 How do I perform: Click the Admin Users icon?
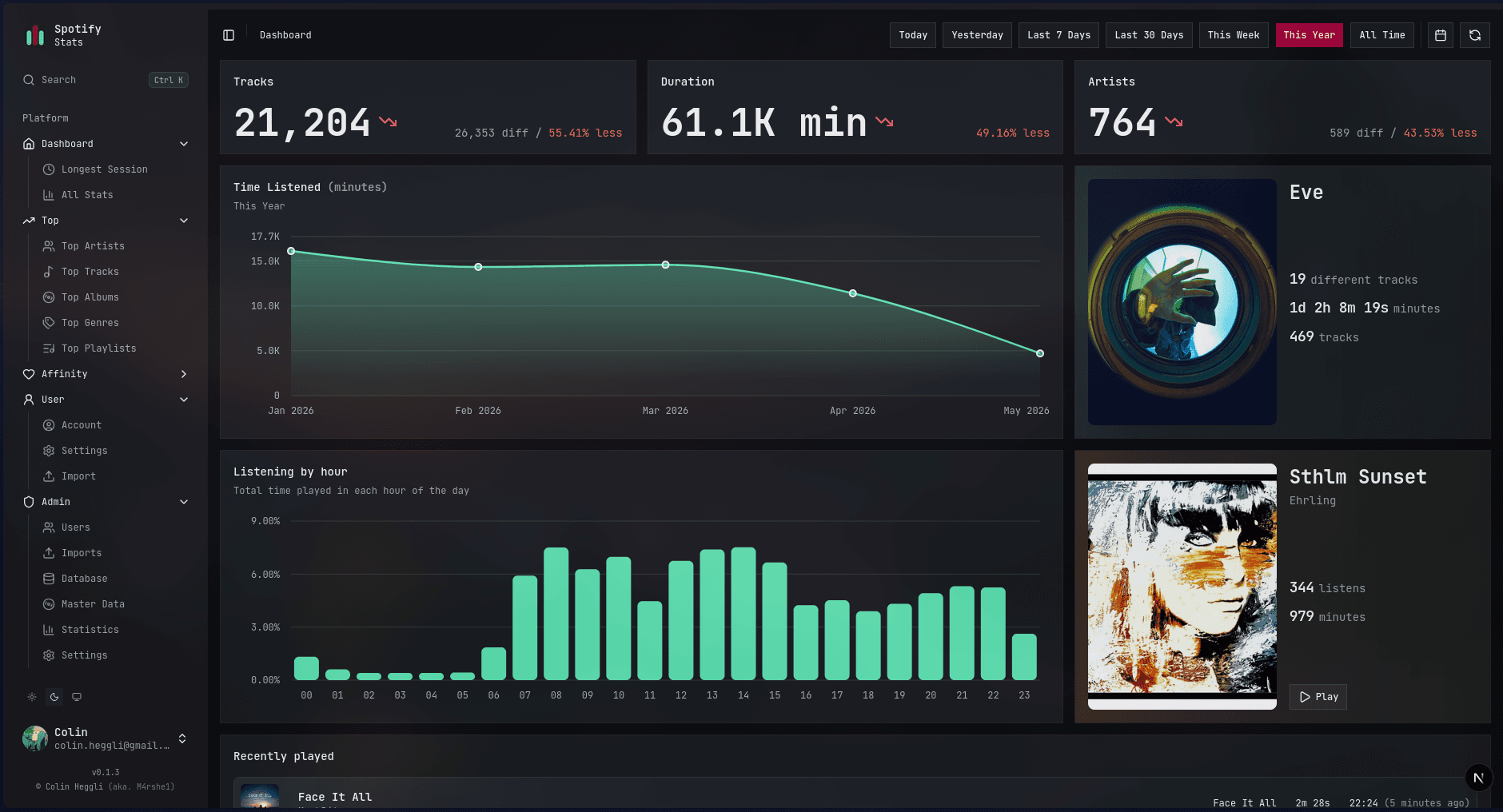[49, 527]
